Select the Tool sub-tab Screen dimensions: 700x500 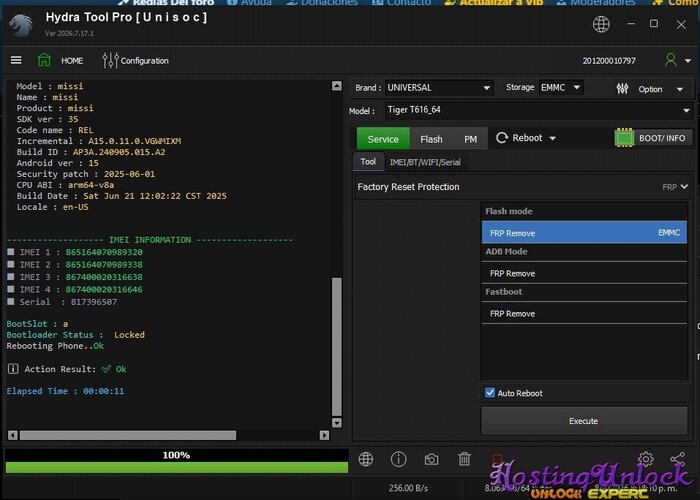pos(368,162)
